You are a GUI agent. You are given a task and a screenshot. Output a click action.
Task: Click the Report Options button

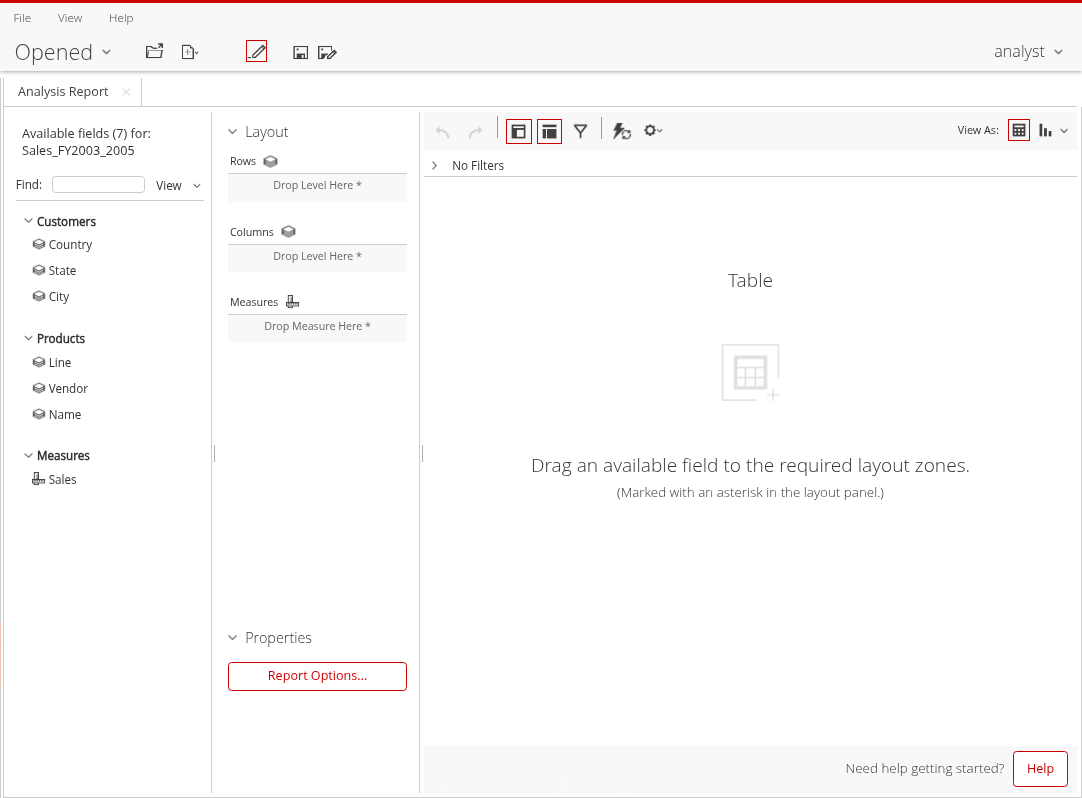(x=317, y=676)
